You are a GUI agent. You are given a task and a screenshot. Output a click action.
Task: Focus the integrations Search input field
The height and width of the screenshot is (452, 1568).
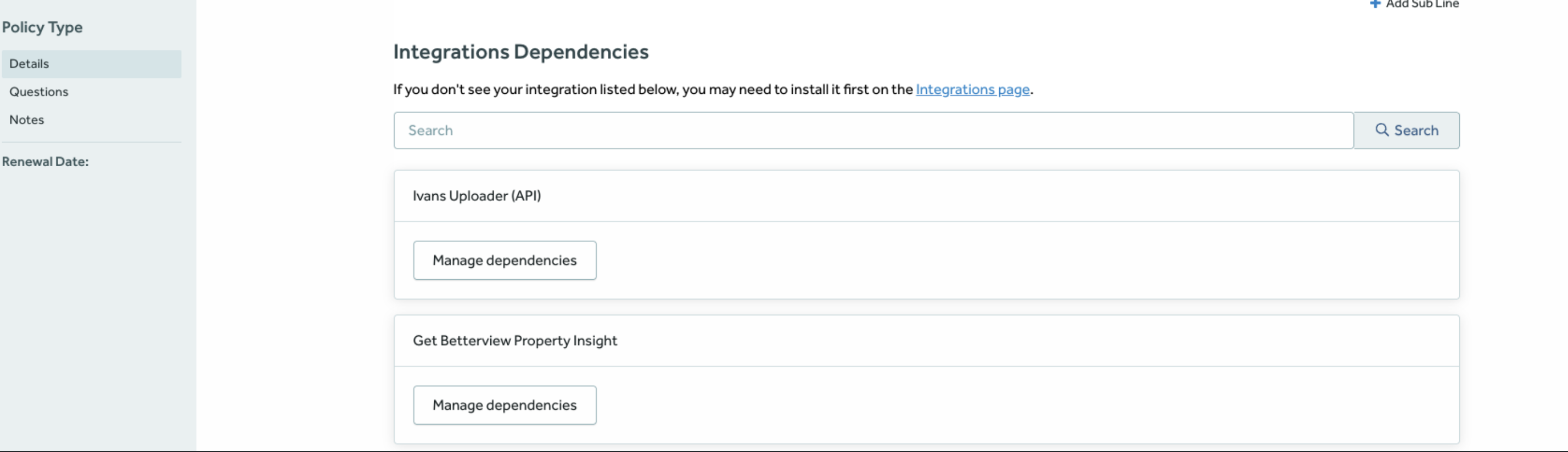873,130
